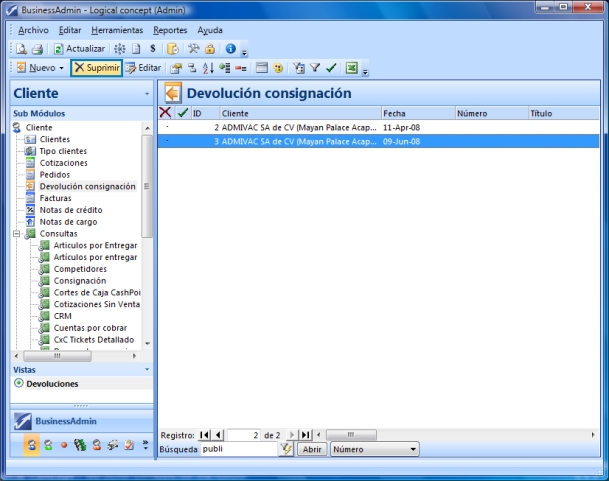Click the Búsqueda text field
Image resolution: width=609 pixels, height=481 pixels.
click(237, 450)
